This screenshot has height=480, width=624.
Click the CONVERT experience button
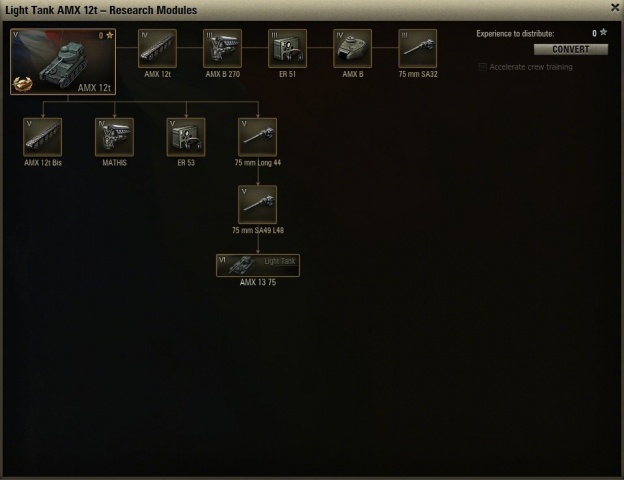coord(571,49)
